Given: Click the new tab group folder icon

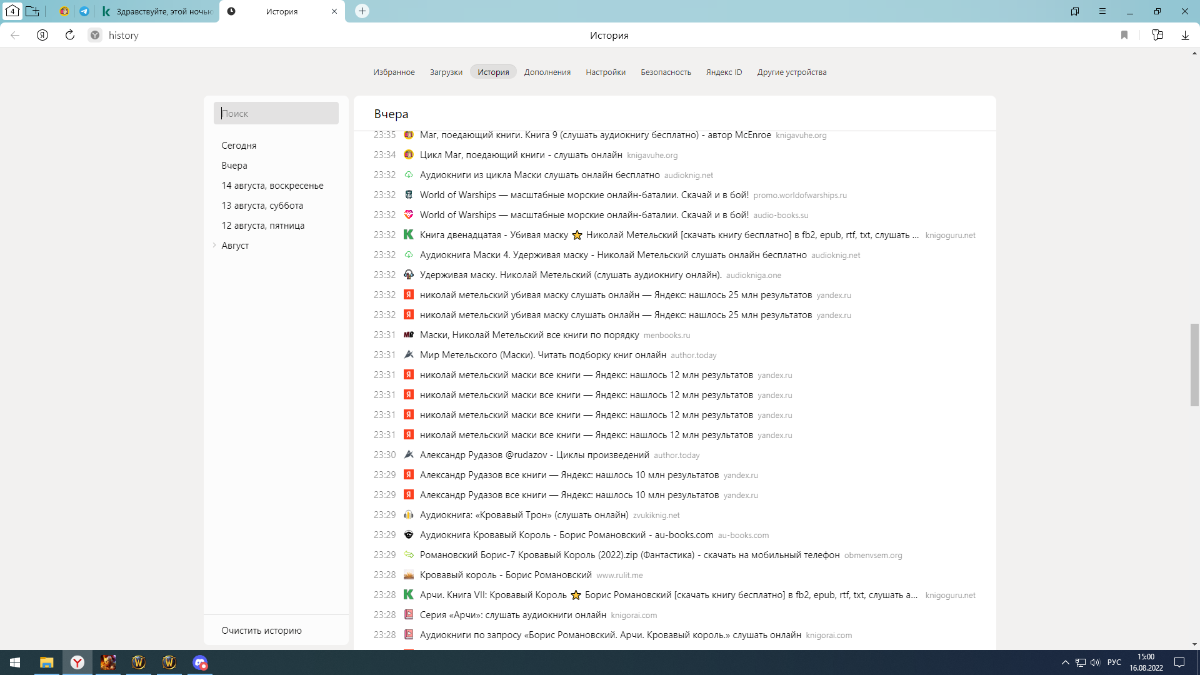Looking at the screenshot, I should pyautogui.click(x=33, y=11).
